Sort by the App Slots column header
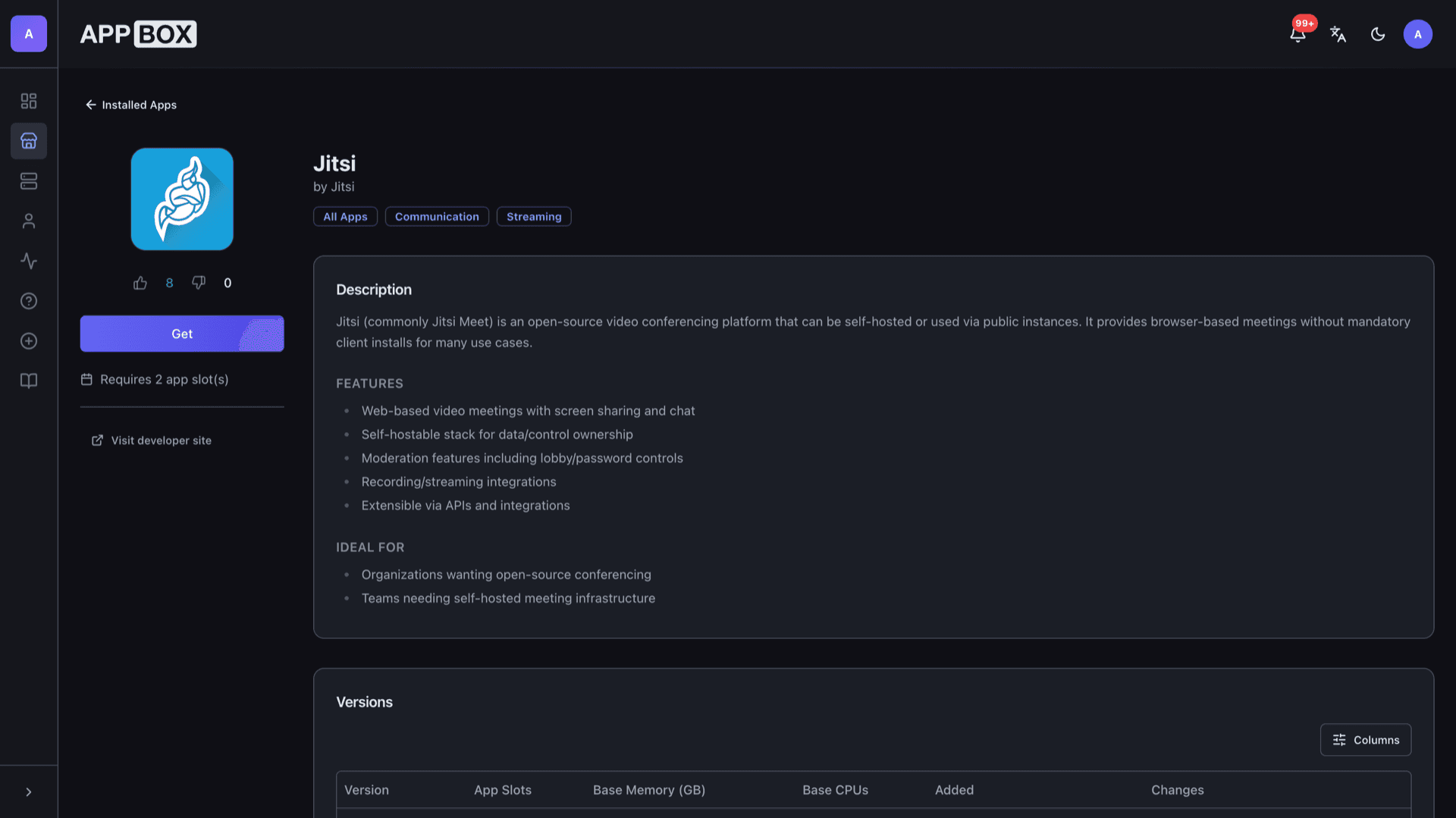 click(x=503, y=790)
